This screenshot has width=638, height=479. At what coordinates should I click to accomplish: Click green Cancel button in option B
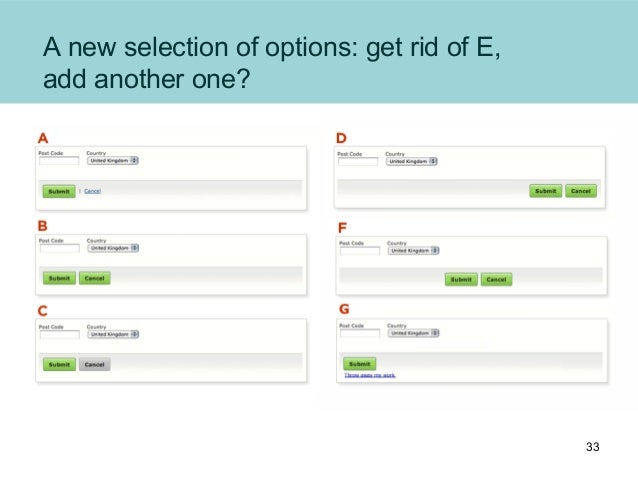coord(94,278)
